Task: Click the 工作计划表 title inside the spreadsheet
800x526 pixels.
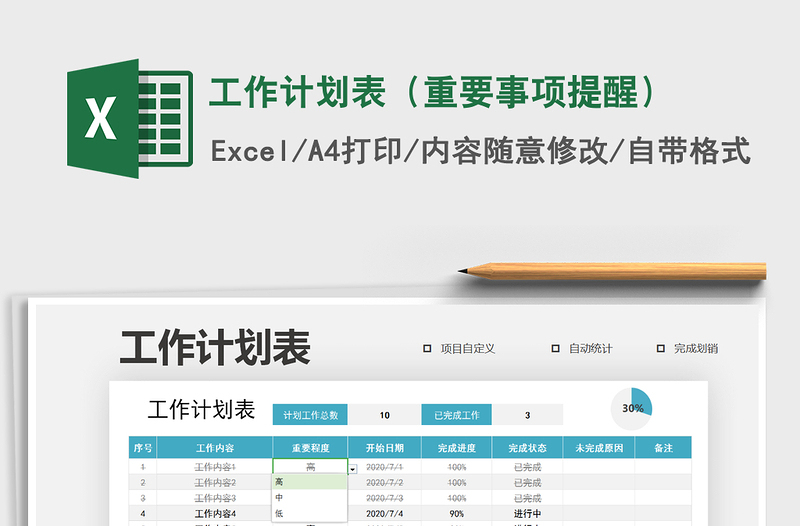Action: click(x=201, y=410)
